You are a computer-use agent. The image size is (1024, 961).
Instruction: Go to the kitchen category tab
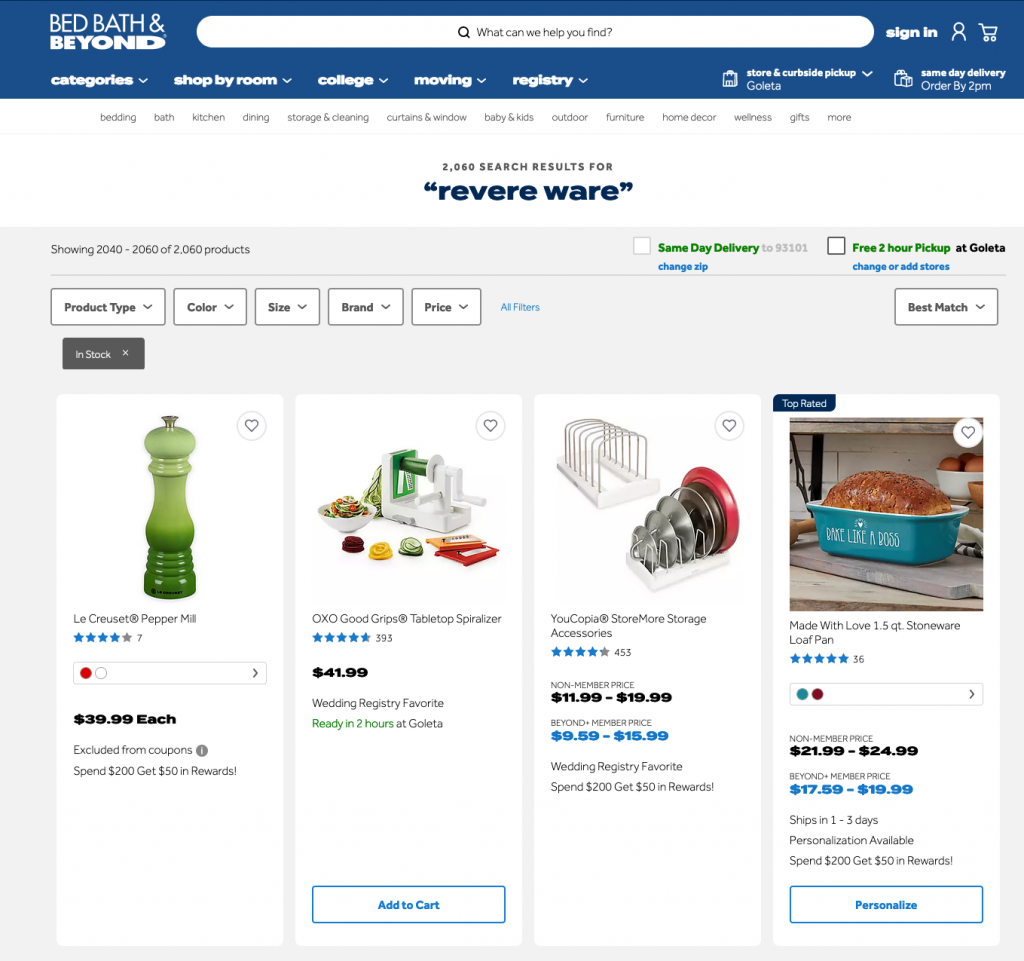click(x=208, y=118)
